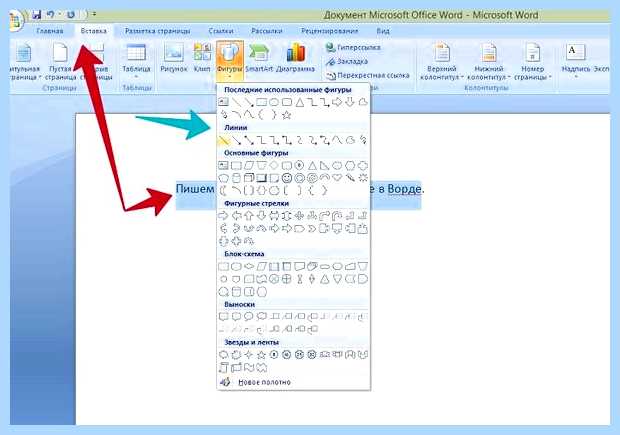
Task: Insert the Left Arrow from Фигурные стрелки
Action: pyautogui.click(x=236, y=216)
